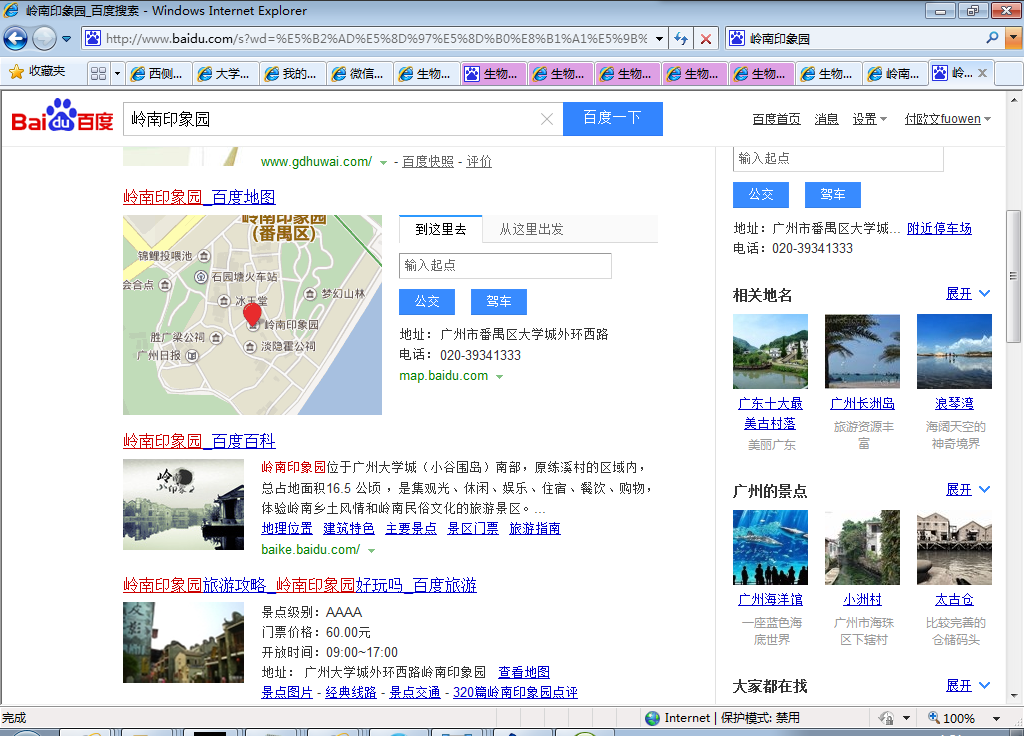Clear the Baidu search box with X
Screen dimensions: 1024x736
pyautogui.click(x=547, y=119)
